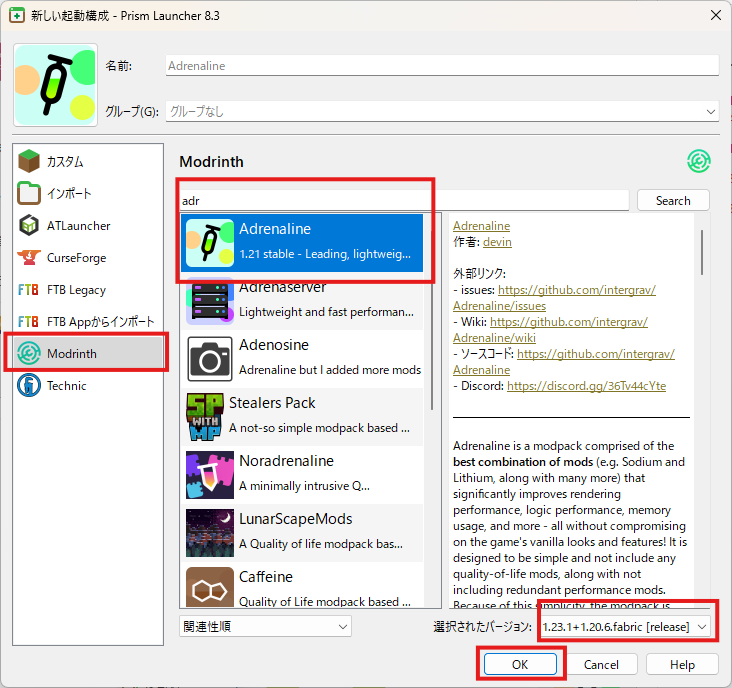The image size is (732, 688).
Task: Open the issues GitHub link
Action: pyautogui.click(x=577, y=290)
